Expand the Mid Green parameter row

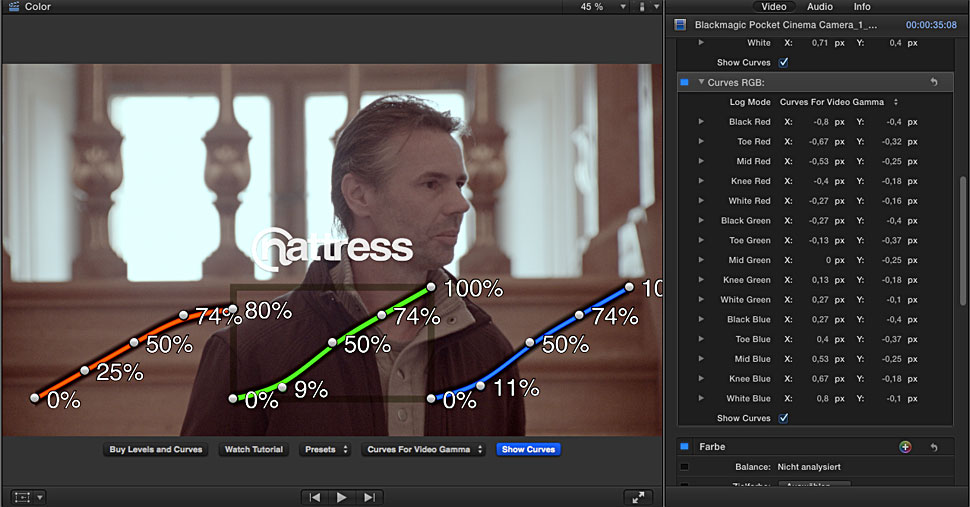point(701,260)
